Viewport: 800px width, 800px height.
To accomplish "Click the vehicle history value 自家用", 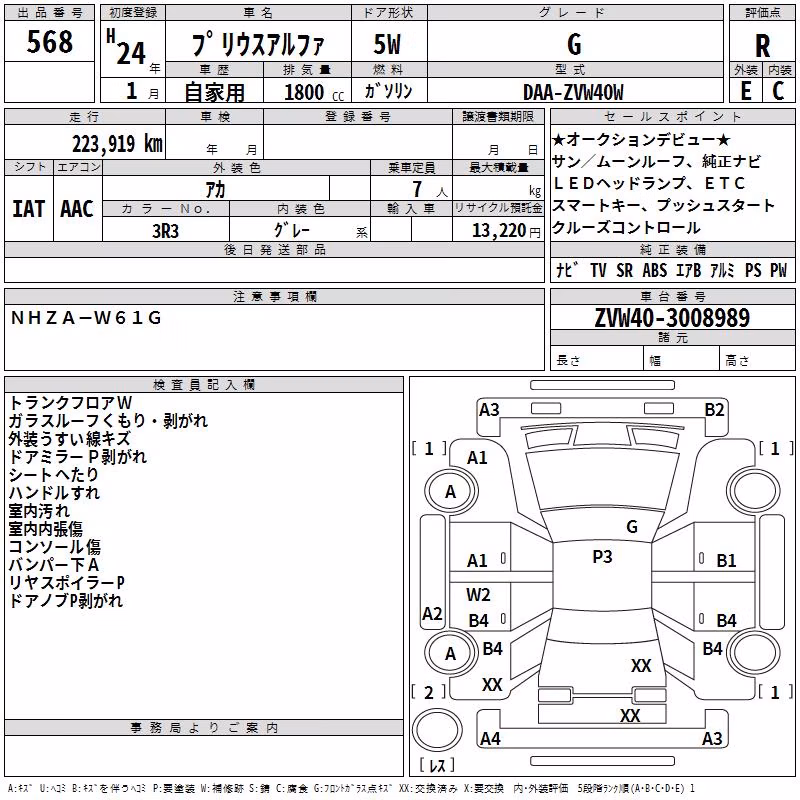I will pos(214,92).
